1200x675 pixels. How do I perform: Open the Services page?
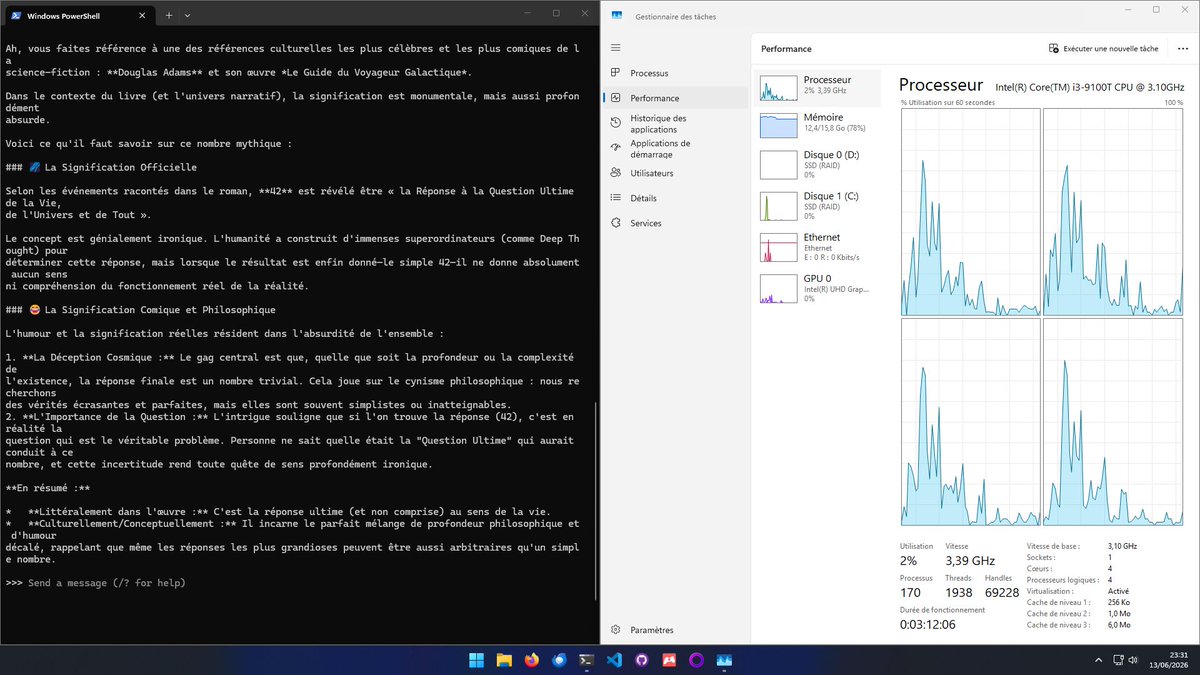675,223
